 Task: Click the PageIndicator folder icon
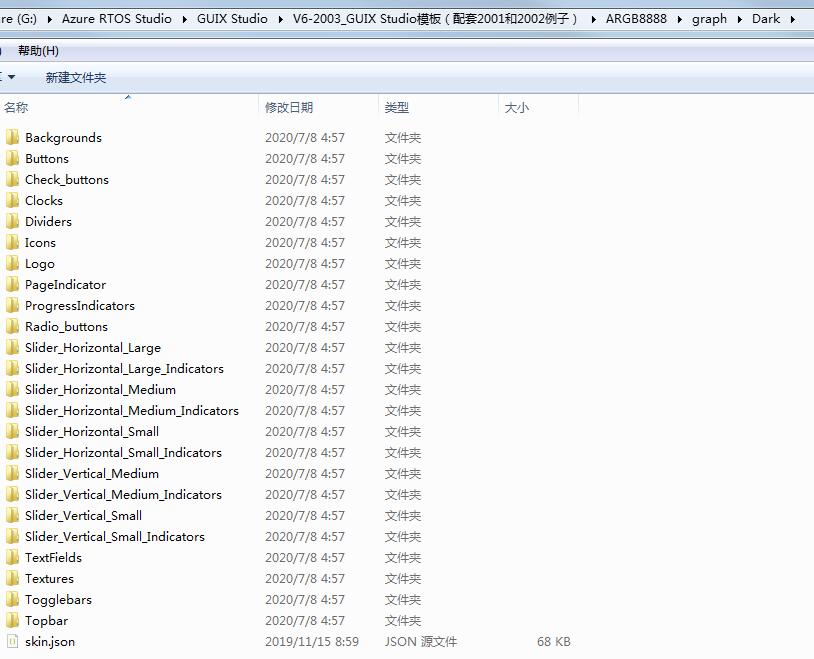coord(12,285)
